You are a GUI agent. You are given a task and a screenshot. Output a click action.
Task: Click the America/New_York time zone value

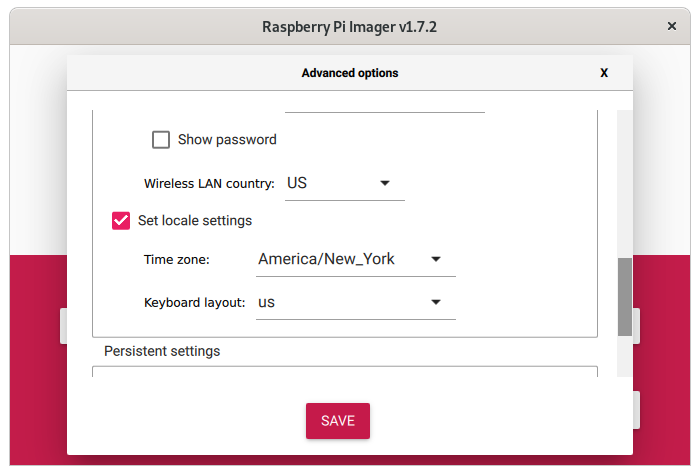tap(326, 259)
